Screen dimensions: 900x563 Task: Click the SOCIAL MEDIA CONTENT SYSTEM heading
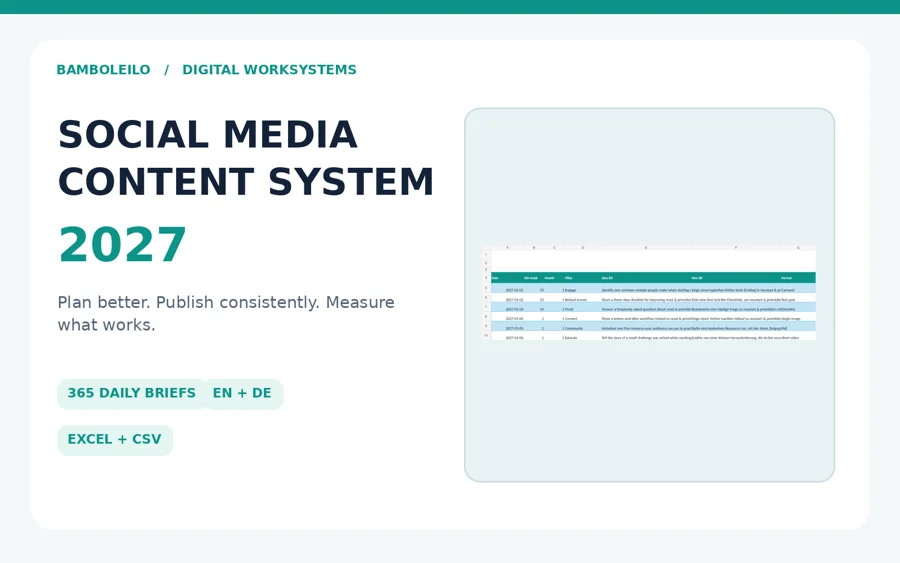click(246, 158)
